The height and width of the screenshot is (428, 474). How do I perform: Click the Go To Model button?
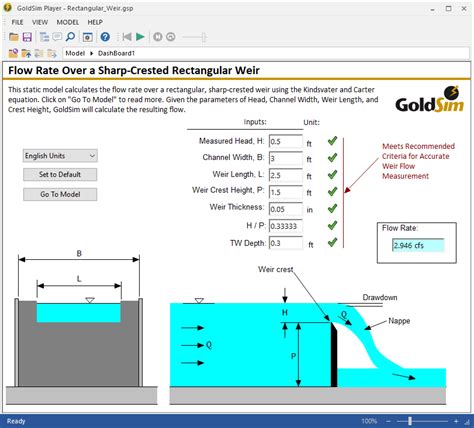[x=60, y=194]
